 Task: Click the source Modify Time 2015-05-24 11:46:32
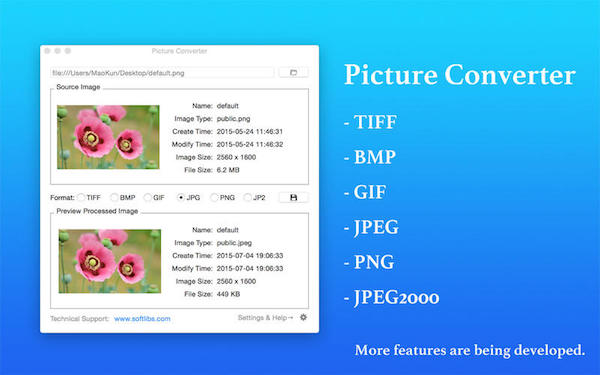coord(250,144)
